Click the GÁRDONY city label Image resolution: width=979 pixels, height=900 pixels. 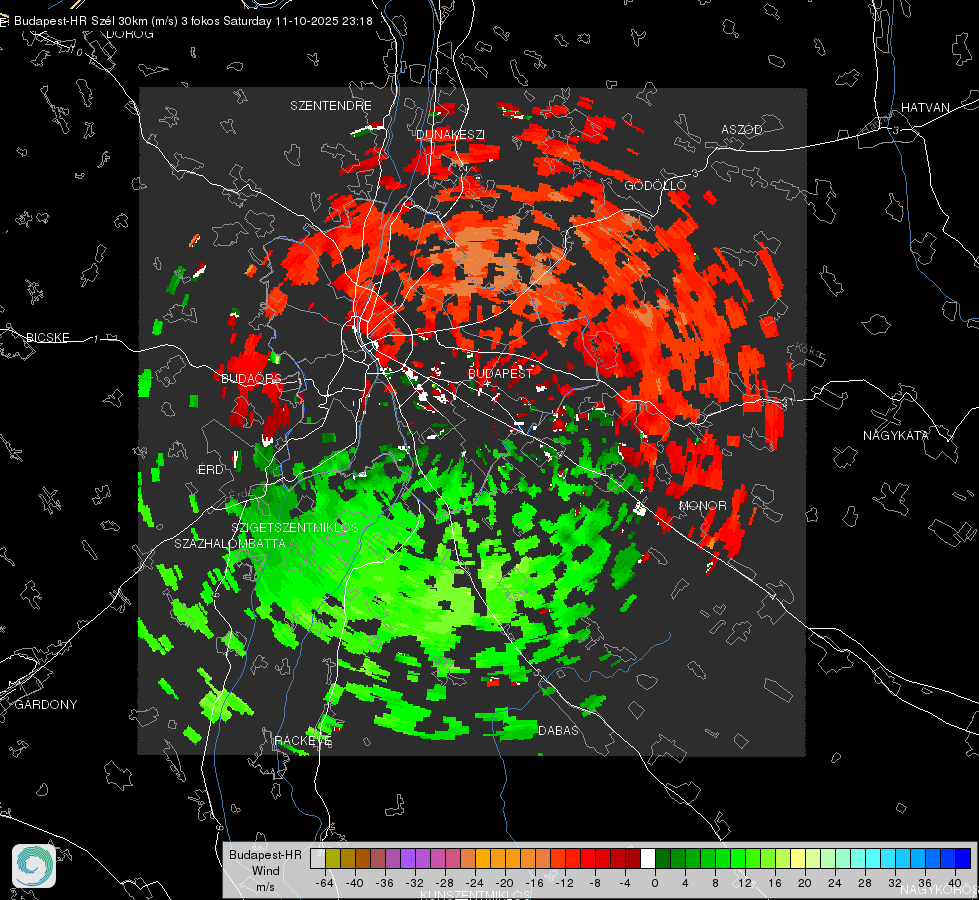[46, 705]
